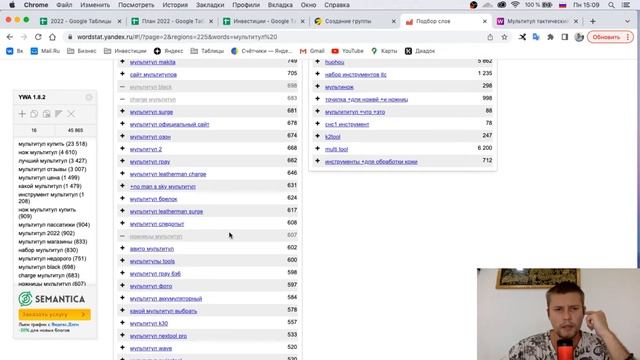The image size is (640, 360).
Task: Open the 'Бизнес' bookmarks folder
Action: point(82,51)
